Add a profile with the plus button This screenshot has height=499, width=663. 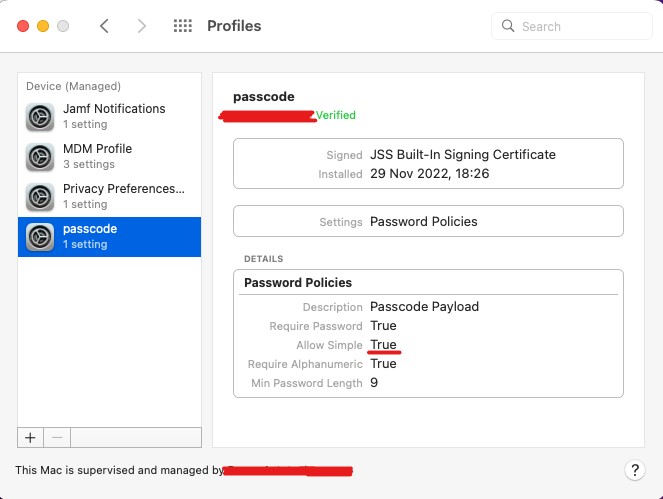[x=30, y=438]
